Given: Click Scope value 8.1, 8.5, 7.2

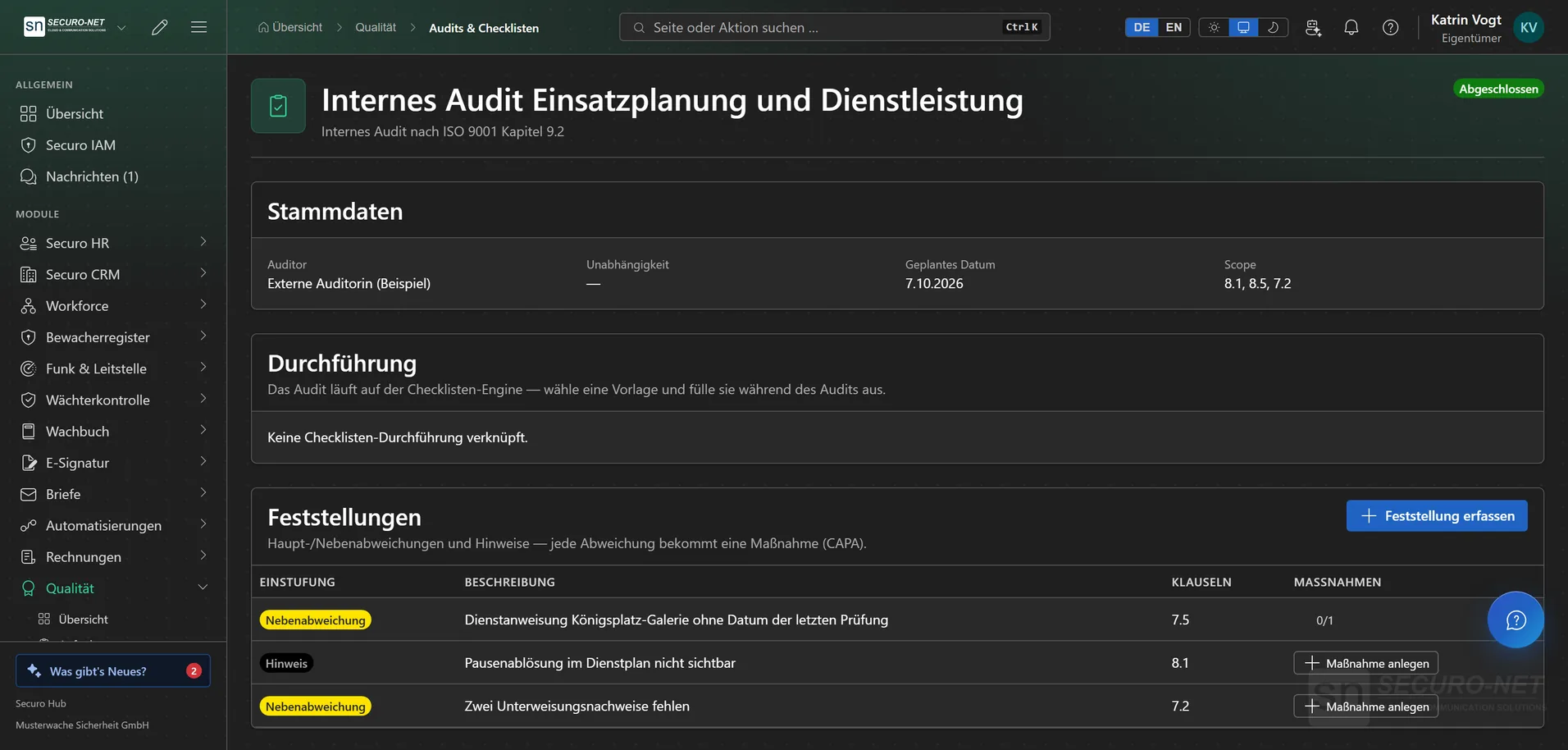Looking at the screenshot, I should [x=1257, y=283].
